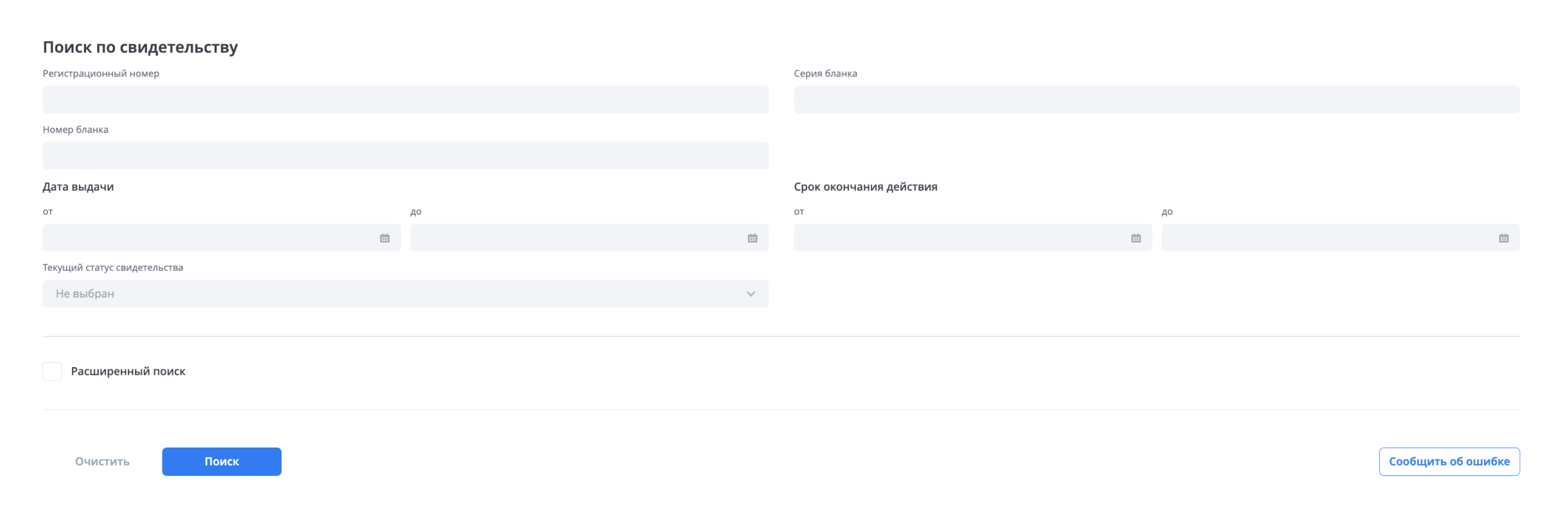Image resolution: width=1568 pixels, height=521 pixels.
Task: Focus the 'Регистрационный номер' input field
Action: click(x=405, y=100)
